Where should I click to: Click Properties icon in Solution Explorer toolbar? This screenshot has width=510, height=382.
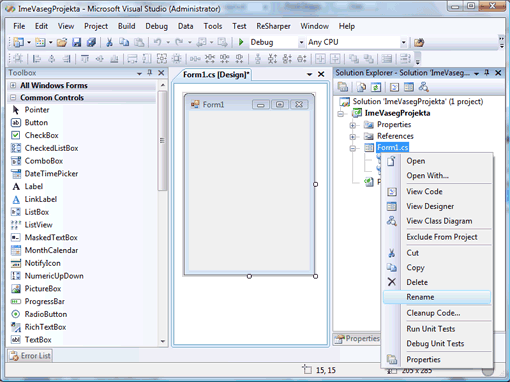click(x=343, y=87)
